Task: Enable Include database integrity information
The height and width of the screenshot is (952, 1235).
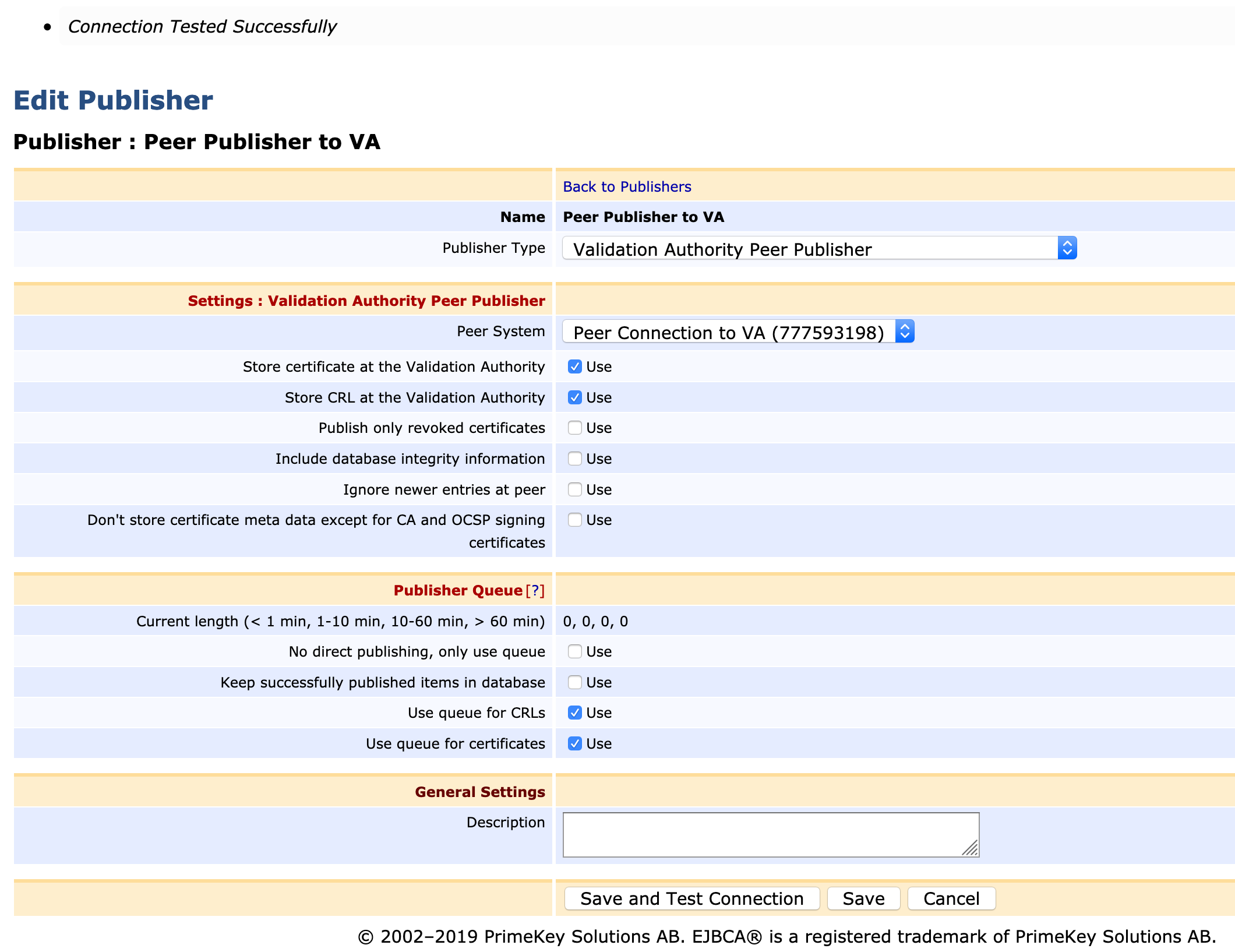Action: (574, 459)
